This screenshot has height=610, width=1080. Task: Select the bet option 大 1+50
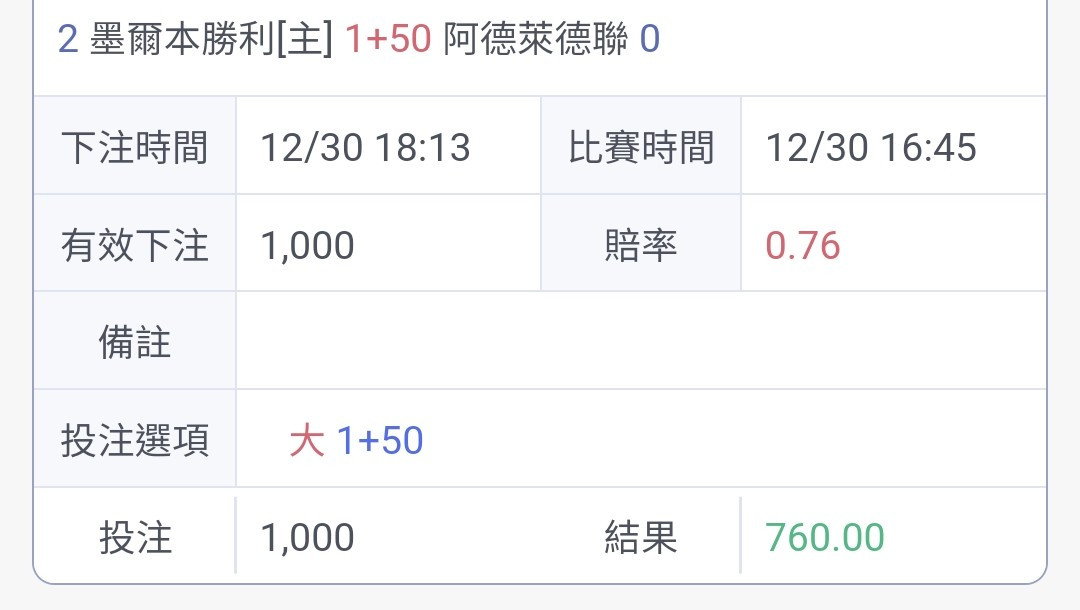356,440
